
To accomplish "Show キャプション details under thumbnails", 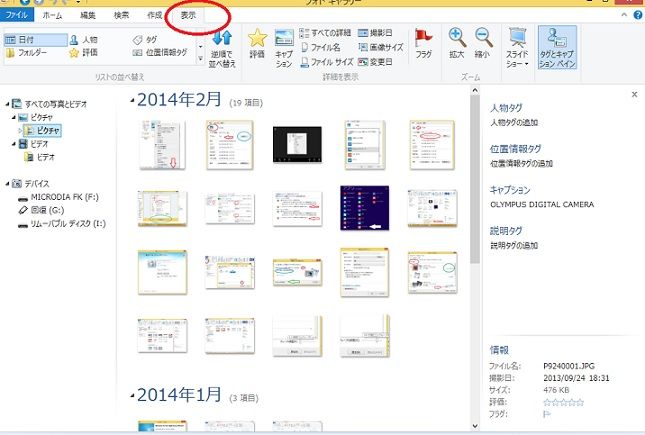I will point(284,49).
